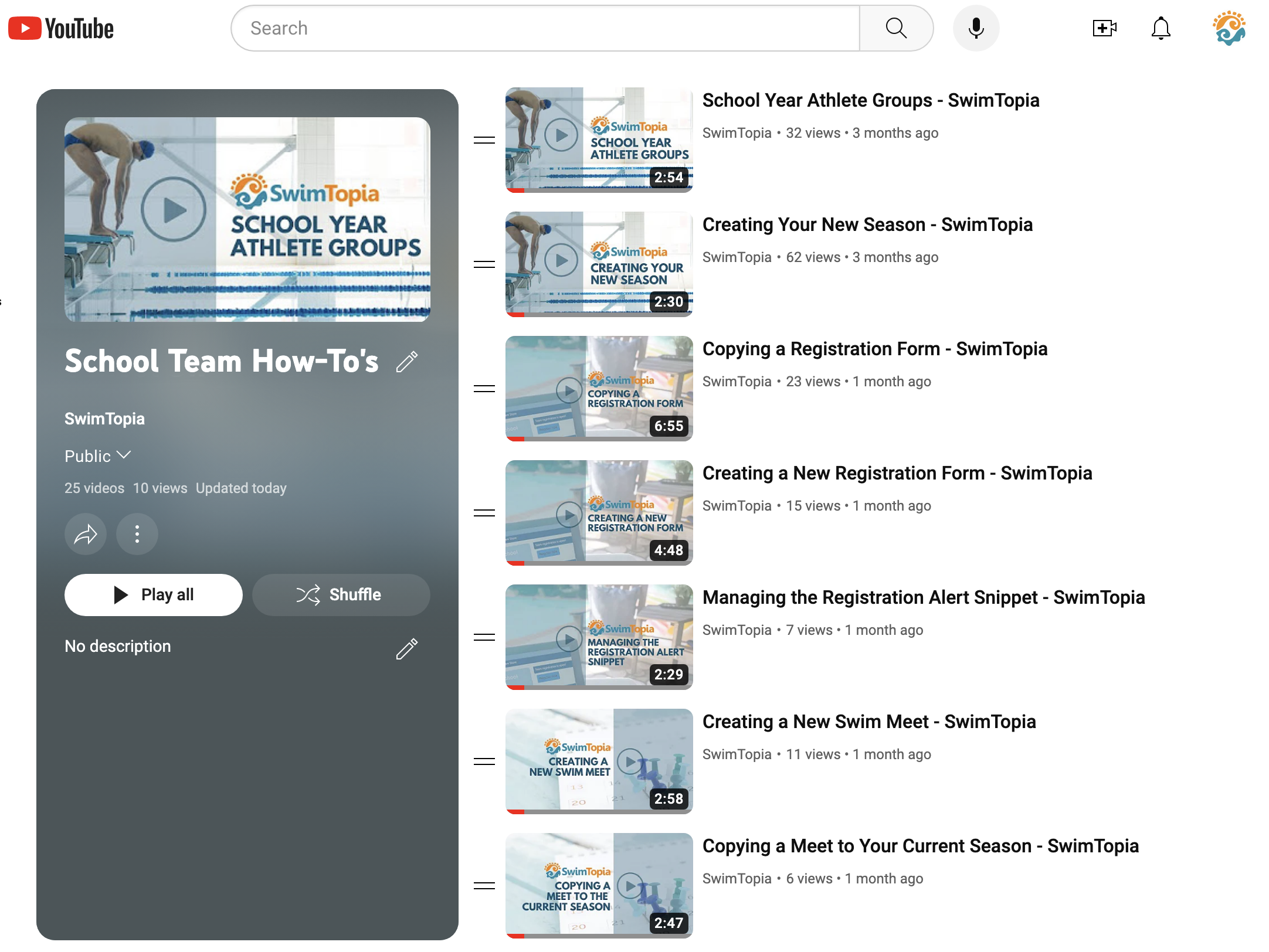Open the three-dot playlist options menu
This screenshot has width=1269, height=952.
[x=137, y=534]
